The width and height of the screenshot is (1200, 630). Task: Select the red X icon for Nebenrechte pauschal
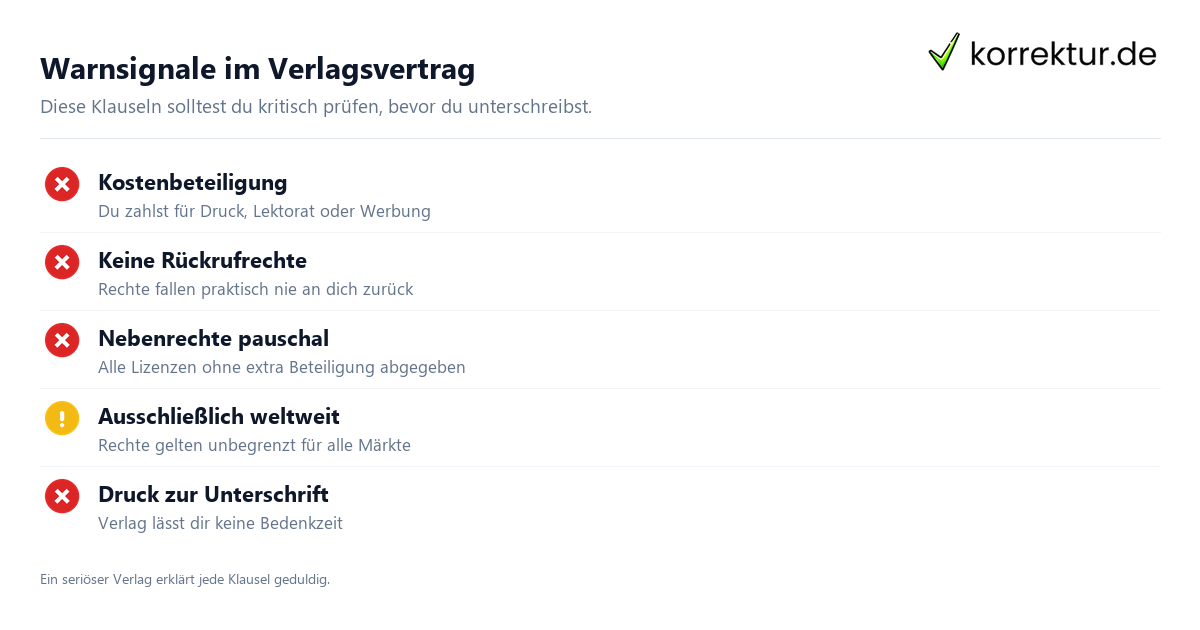(62, 340)
